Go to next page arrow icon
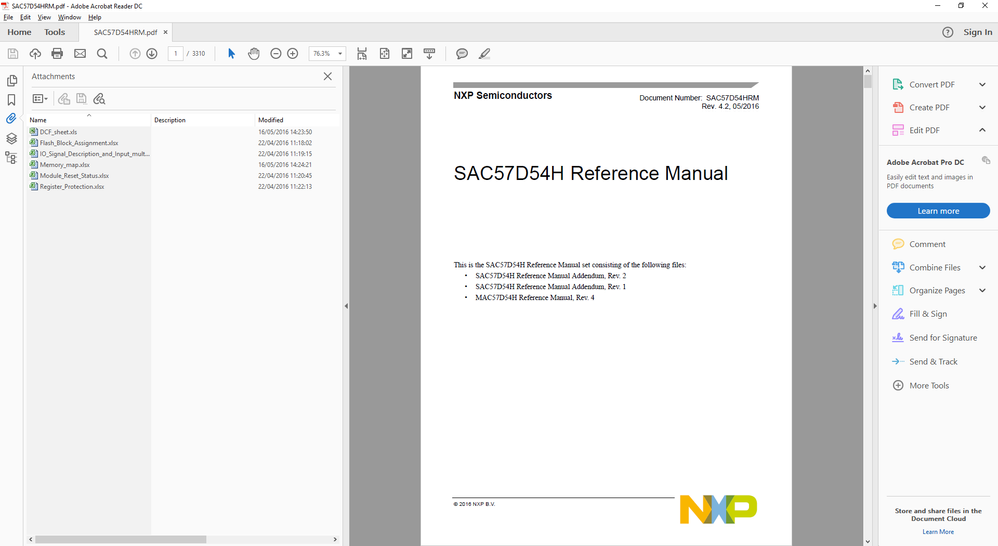998x546 pixels. tap(151, 54)
